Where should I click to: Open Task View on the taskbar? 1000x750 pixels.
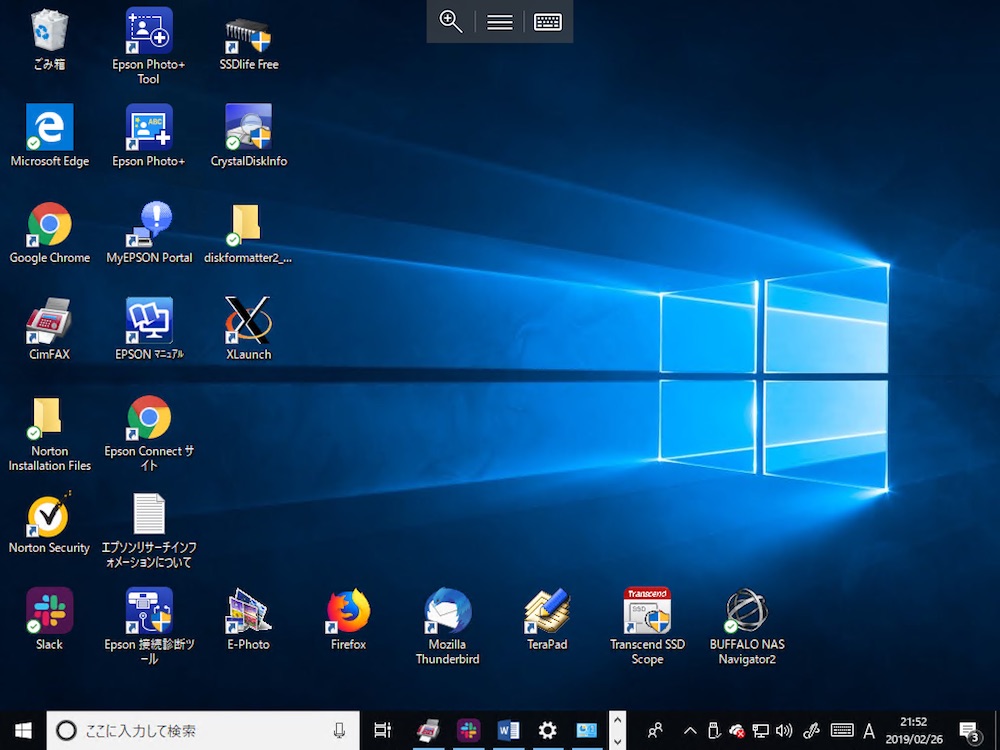click(x=383, y=730)
